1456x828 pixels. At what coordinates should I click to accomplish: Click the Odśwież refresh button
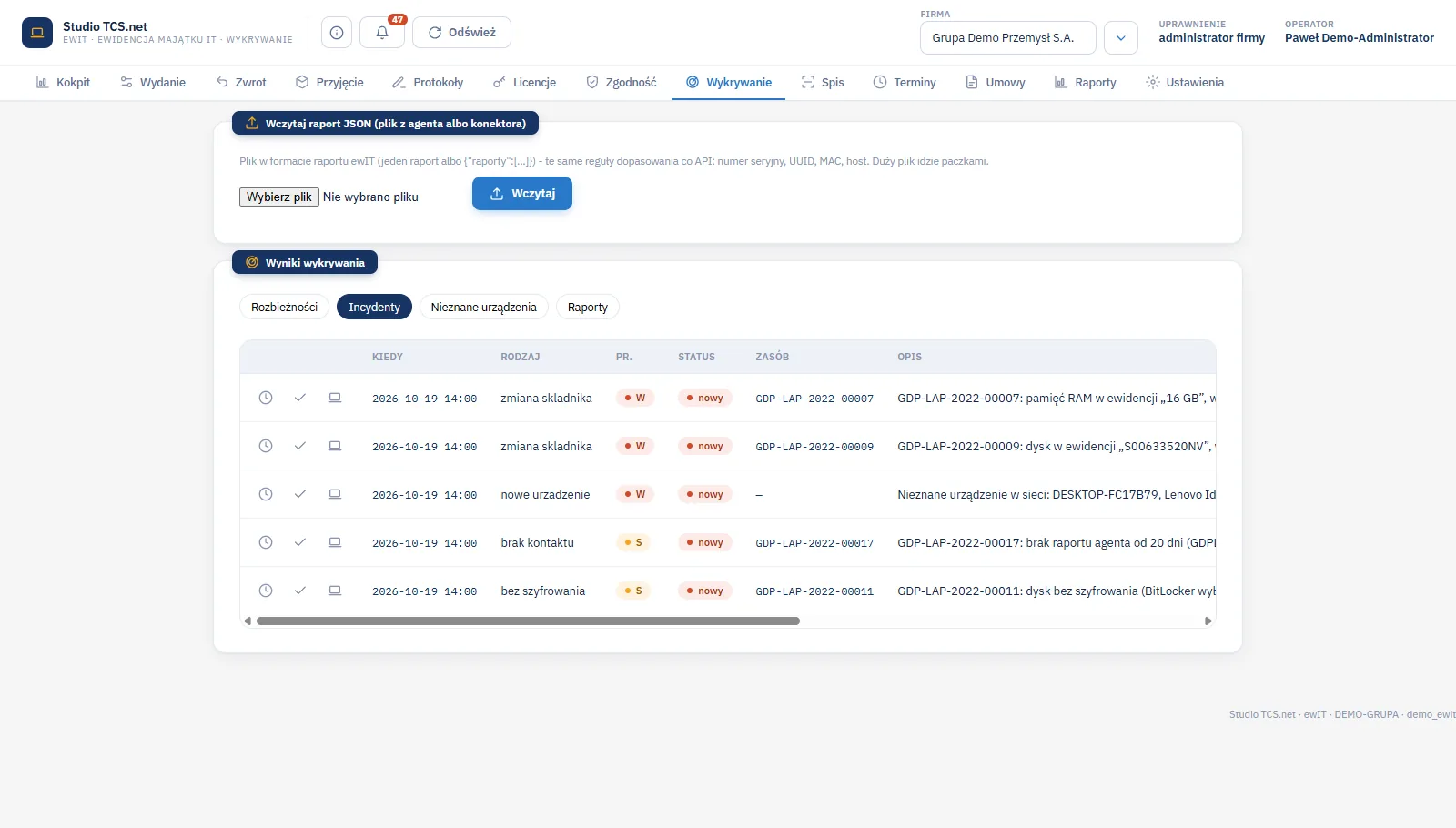click(461, 33)
